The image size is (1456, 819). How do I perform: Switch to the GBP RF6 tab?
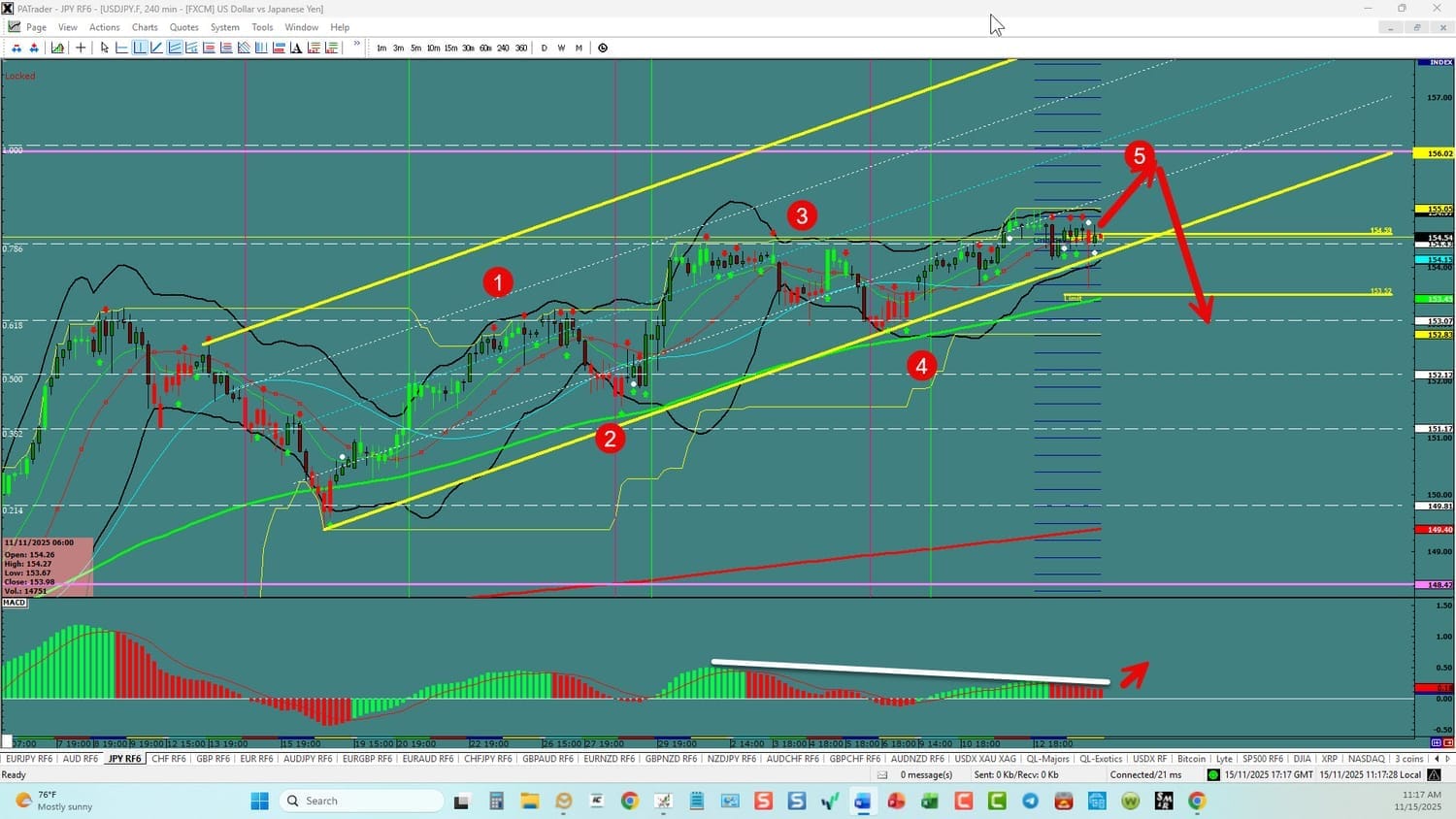click(214, 759)
